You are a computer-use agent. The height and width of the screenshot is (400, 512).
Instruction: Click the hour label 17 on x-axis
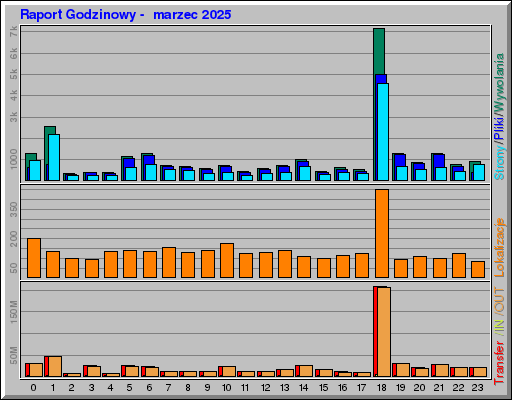point(361,388)
